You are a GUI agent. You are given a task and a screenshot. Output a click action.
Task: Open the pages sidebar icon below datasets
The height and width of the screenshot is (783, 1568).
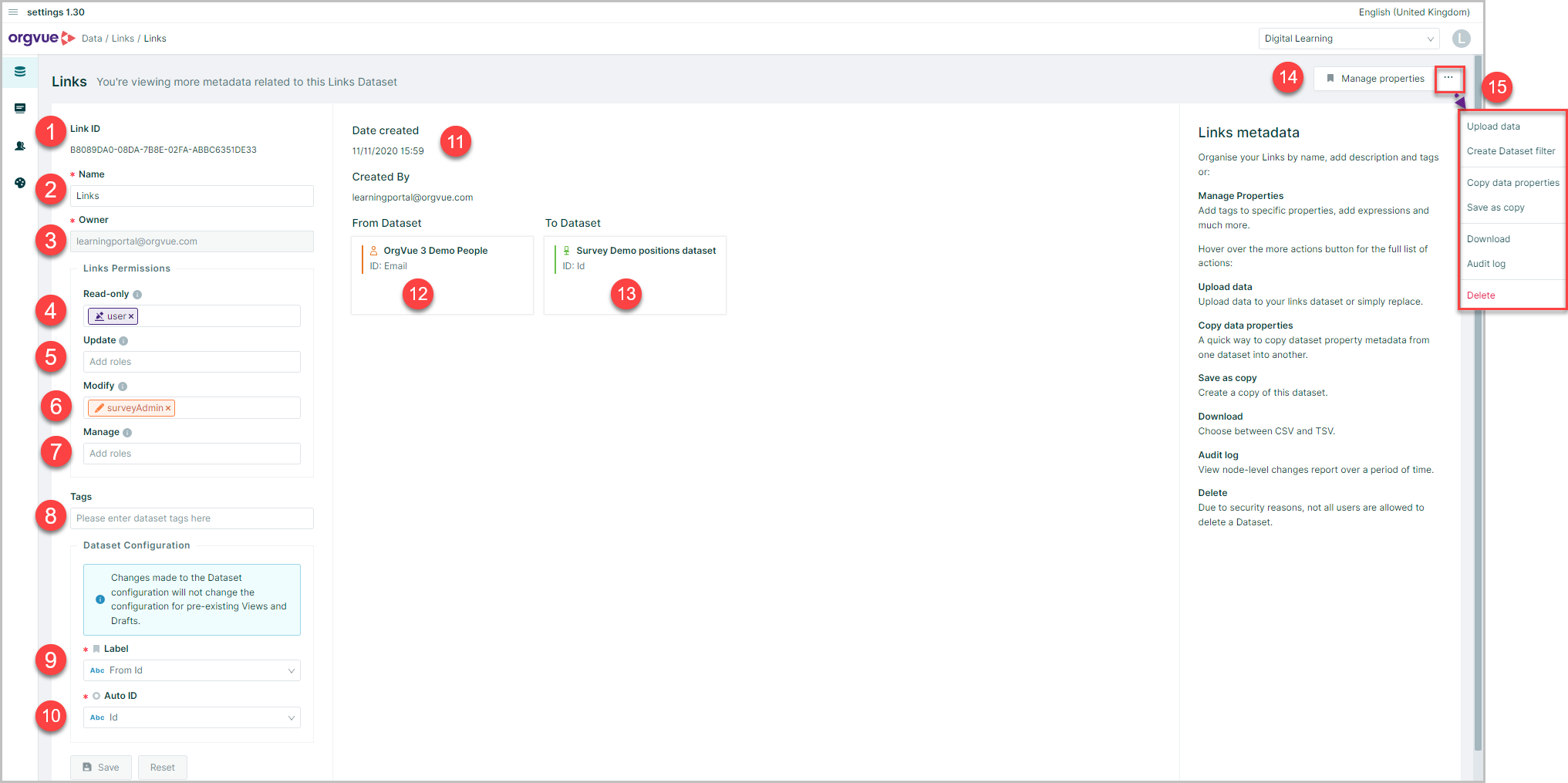coord(20,109)
